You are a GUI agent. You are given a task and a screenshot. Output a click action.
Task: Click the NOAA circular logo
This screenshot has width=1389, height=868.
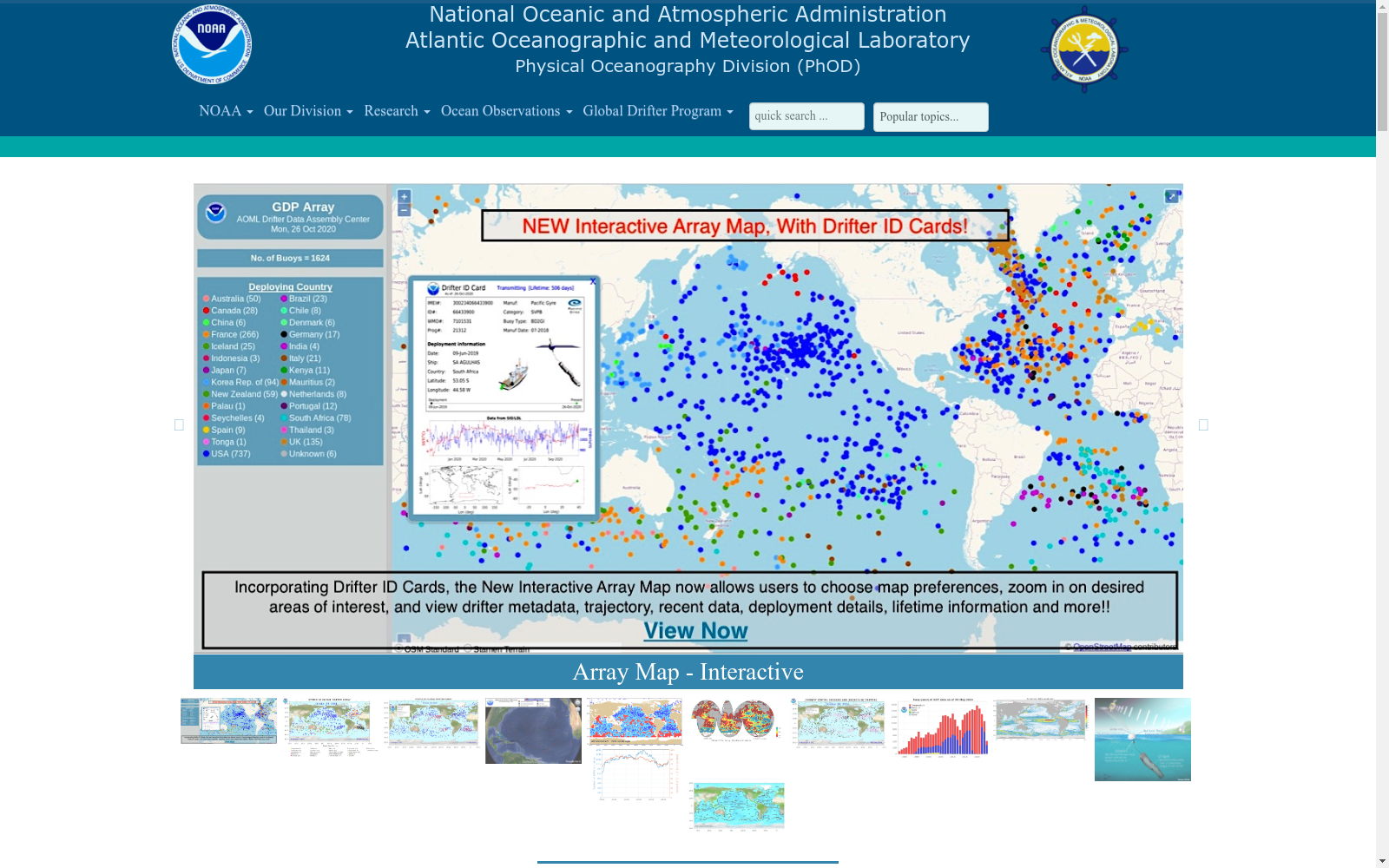point(212,44)
